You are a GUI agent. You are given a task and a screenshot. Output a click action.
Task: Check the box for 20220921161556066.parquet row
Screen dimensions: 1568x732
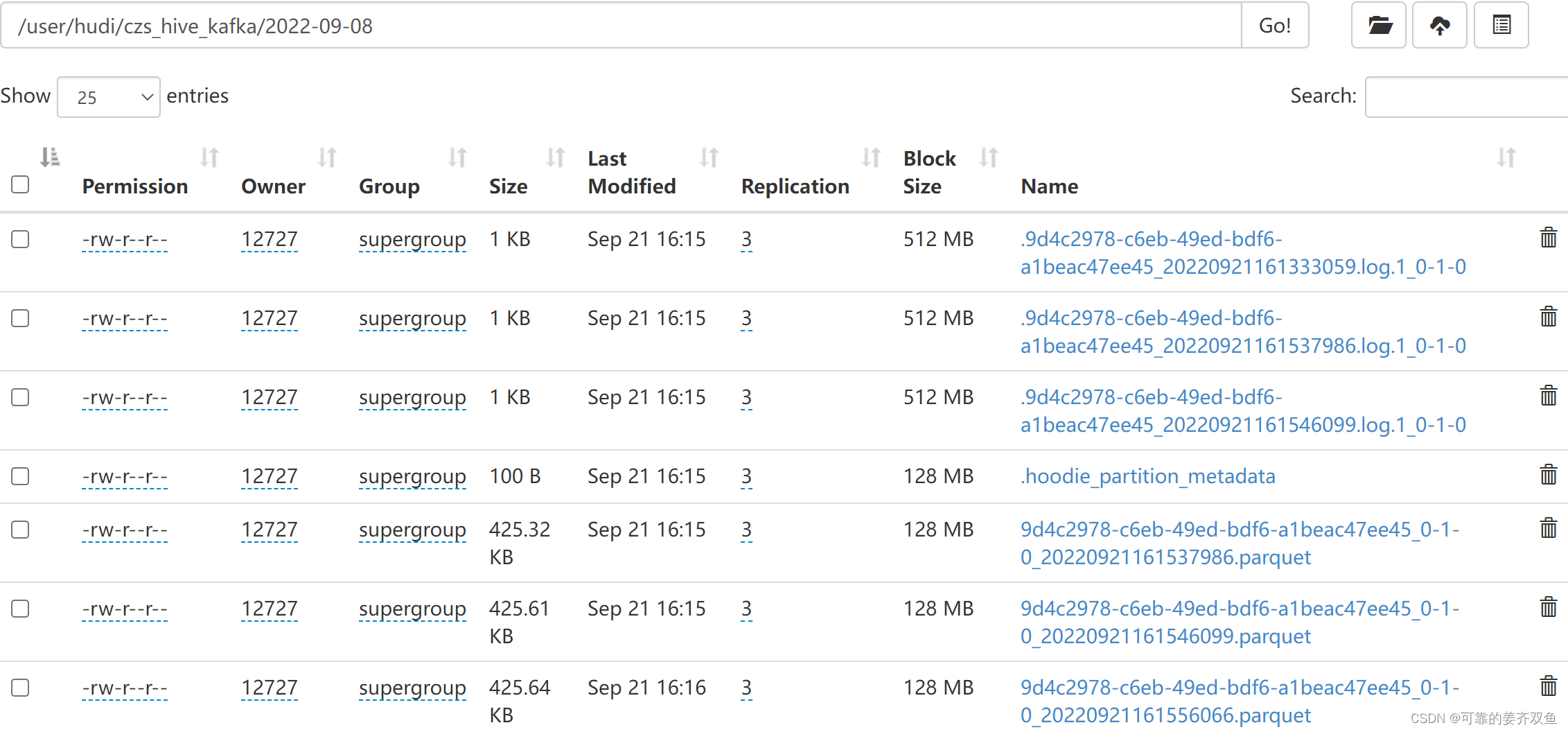click(x=20, y=688)
